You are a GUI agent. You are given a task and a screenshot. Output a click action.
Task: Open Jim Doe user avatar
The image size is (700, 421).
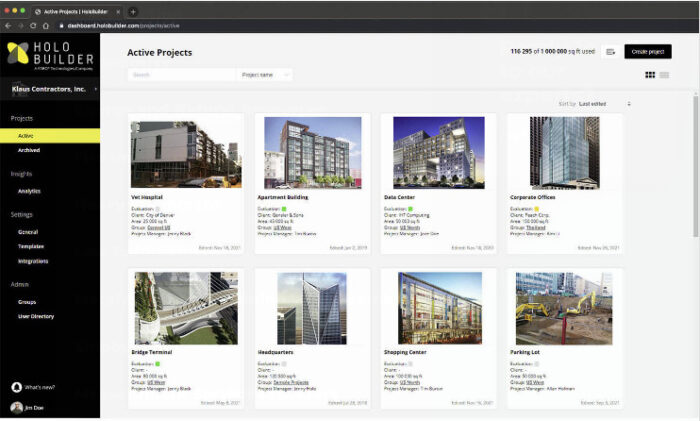(x=16, y=407)
